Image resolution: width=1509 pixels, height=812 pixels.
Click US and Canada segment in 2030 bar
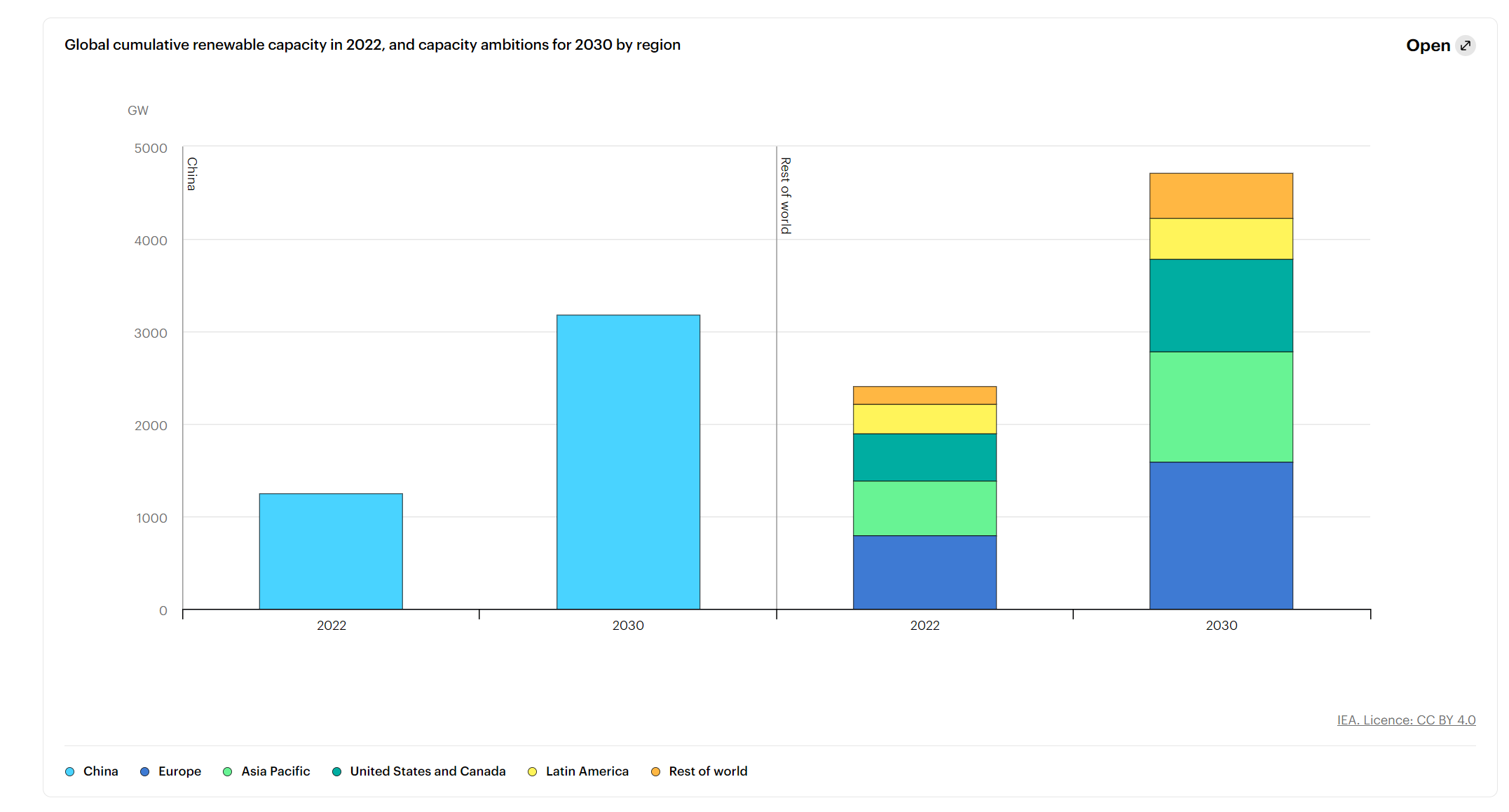[1221, 305]
